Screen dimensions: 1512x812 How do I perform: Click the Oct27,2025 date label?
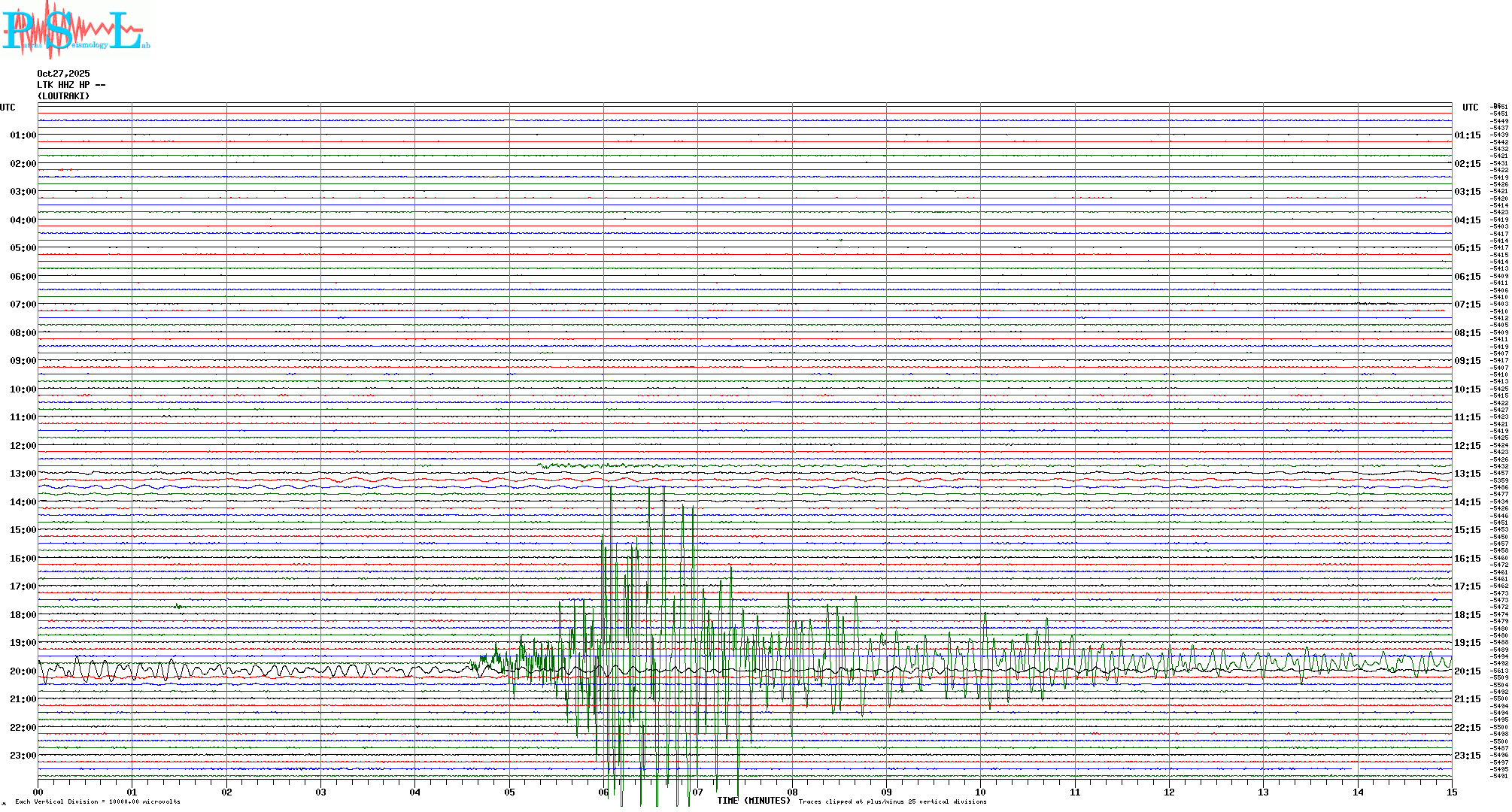(x=63, y=74)
